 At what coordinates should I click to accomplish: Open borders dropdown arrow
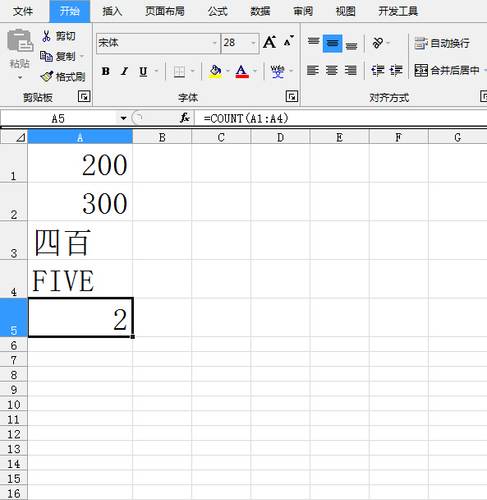(192, 71)
